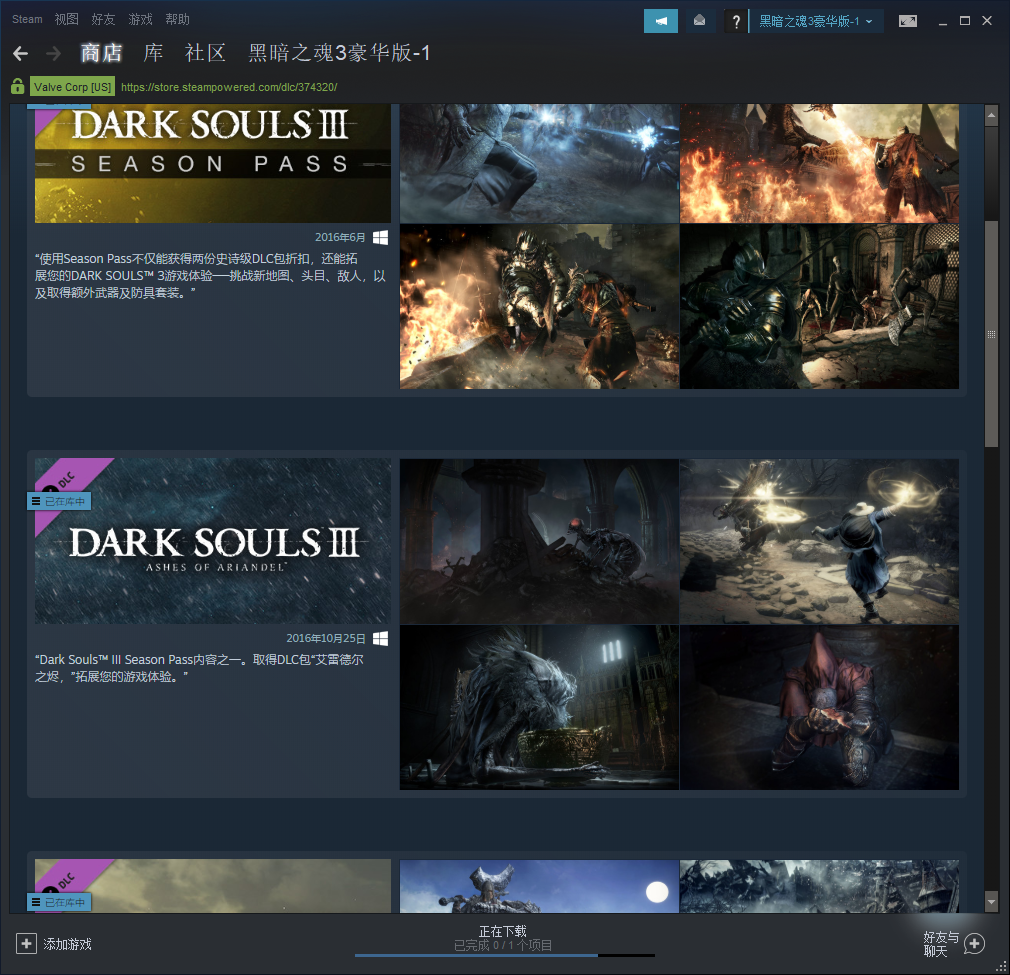Open the inbox envelope icon
Screen dimensions: 1010x975
tap(700, 21)
